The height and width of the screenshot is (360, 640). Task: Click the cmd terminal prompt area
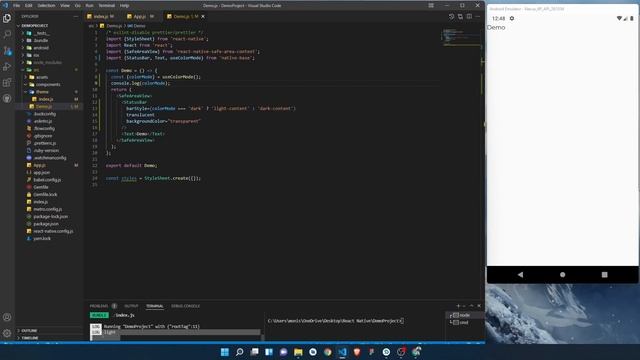pyautogui.click(x=336, y=321)
